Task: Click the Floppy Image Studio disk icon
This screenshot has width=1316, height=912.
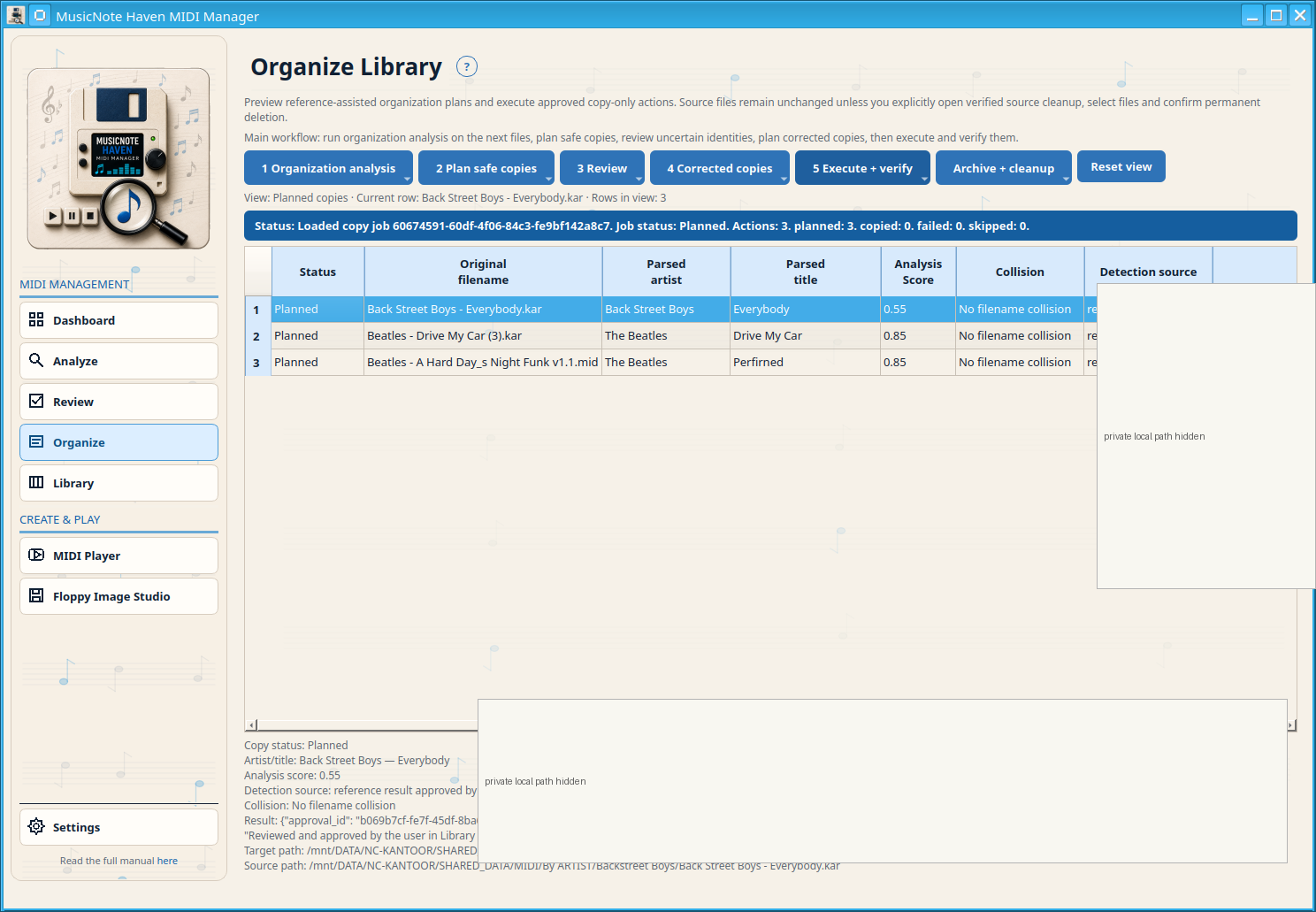Action: coord(36,595)
